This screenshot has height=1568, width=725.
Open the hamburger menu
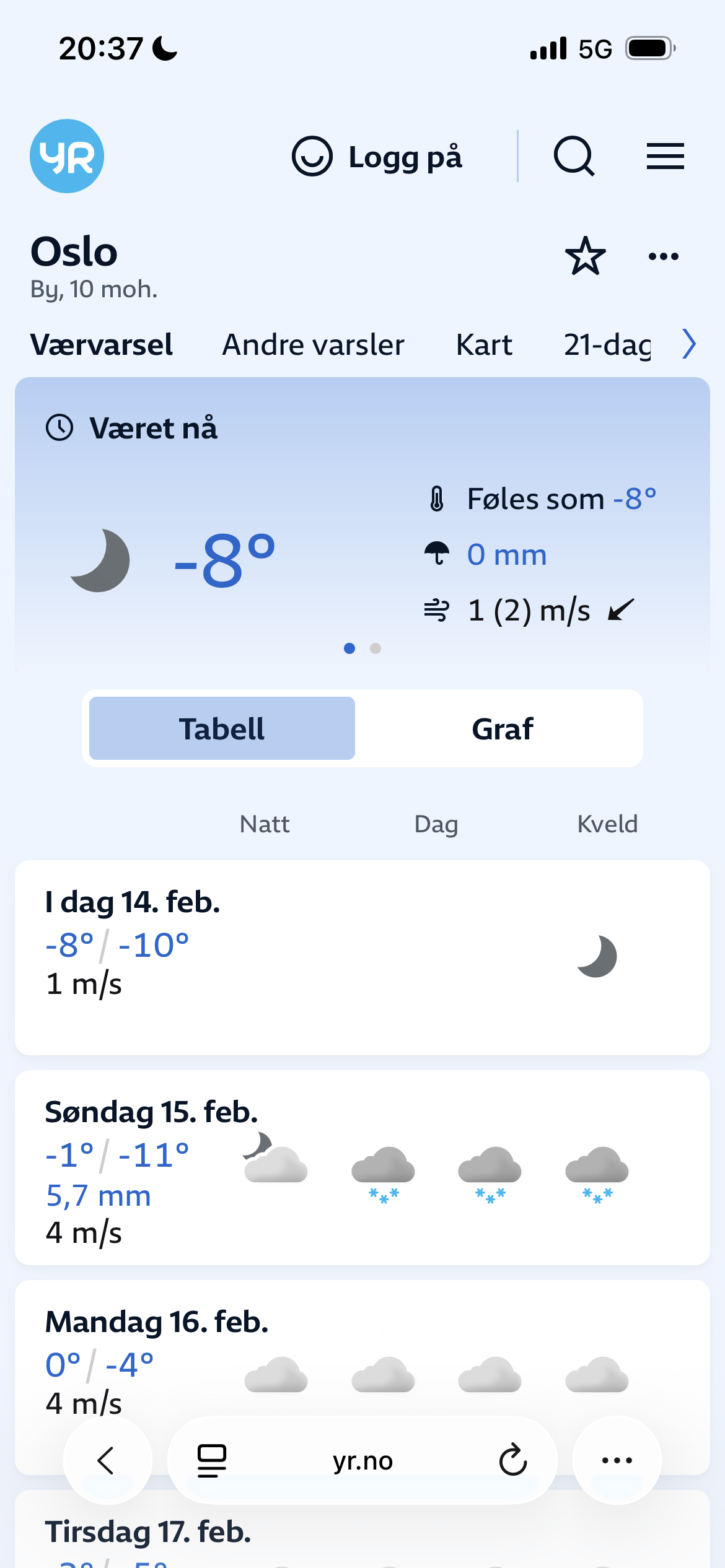click(665, 156)
